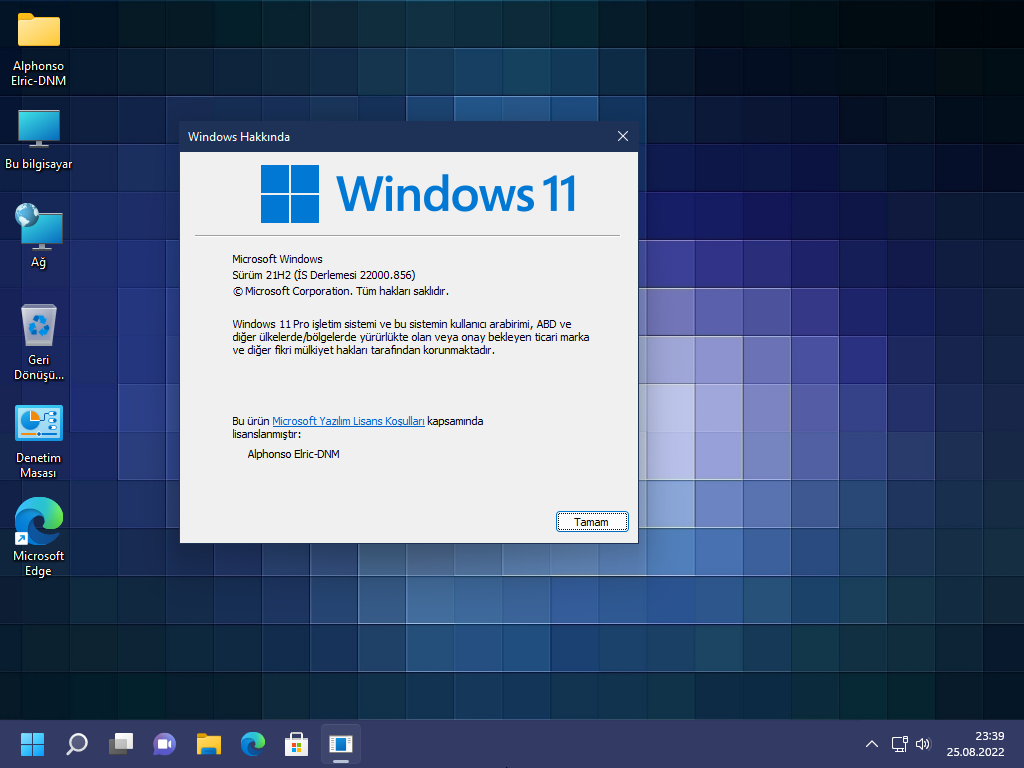Screen dimensions: 1024x768
Task: Click the Search icon on the taskbar
Action: pyautogui.click(x=77, y=744)
